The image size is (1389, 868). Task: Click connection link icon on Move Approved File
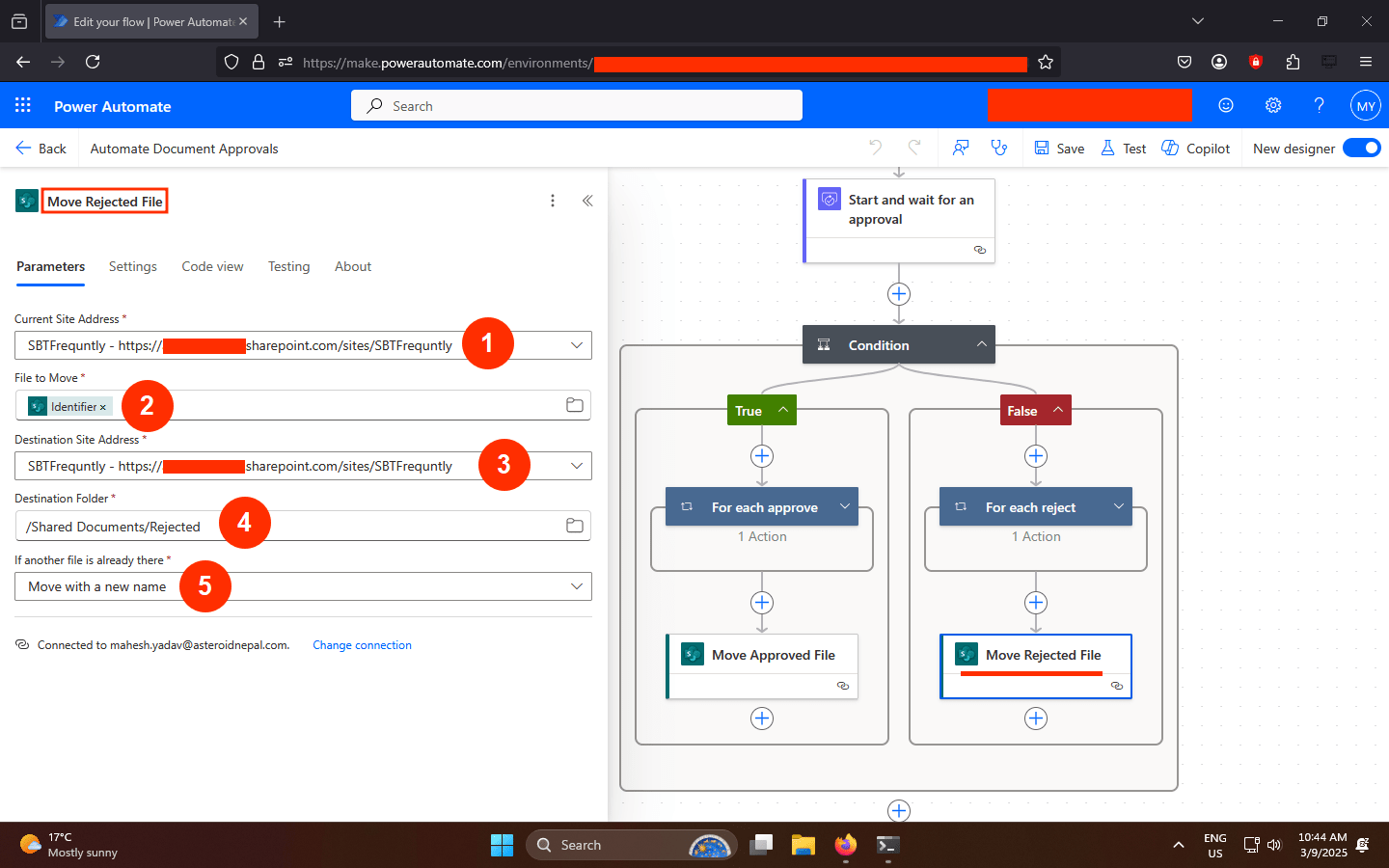(x=843, y=686)
